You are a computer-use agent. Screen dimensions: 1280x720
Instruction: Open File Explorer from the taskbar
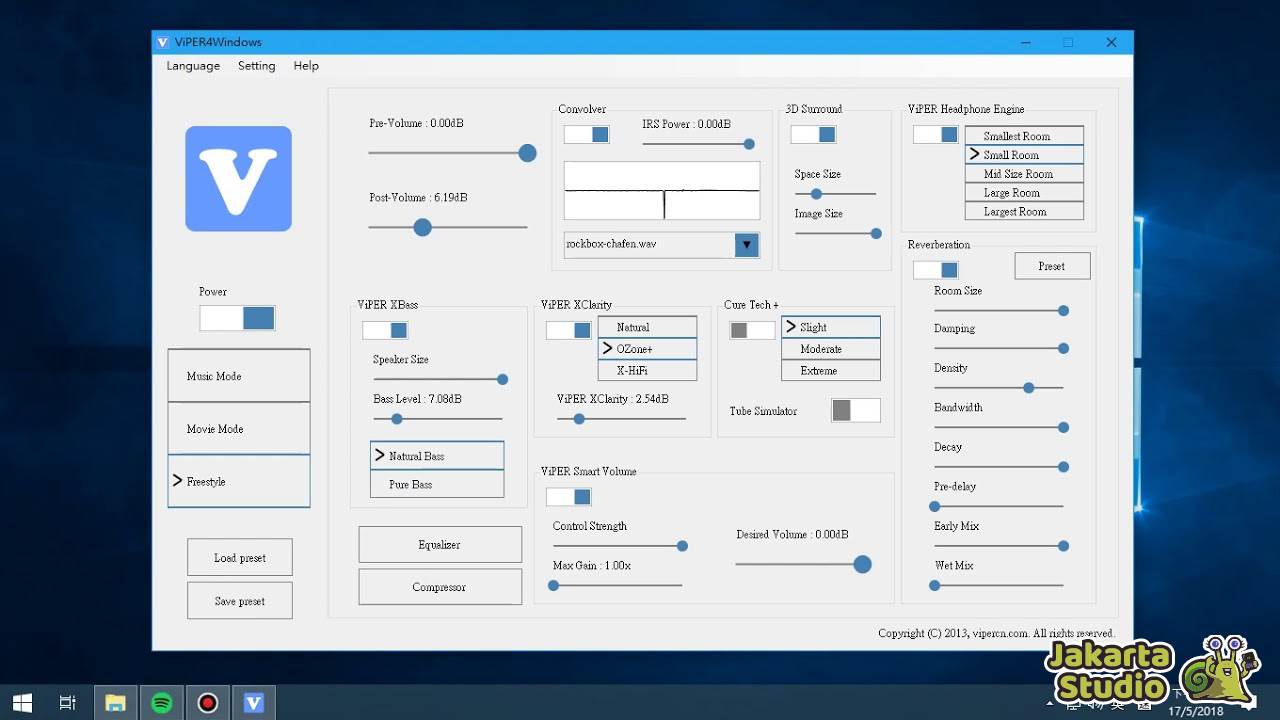coord(115,702)
